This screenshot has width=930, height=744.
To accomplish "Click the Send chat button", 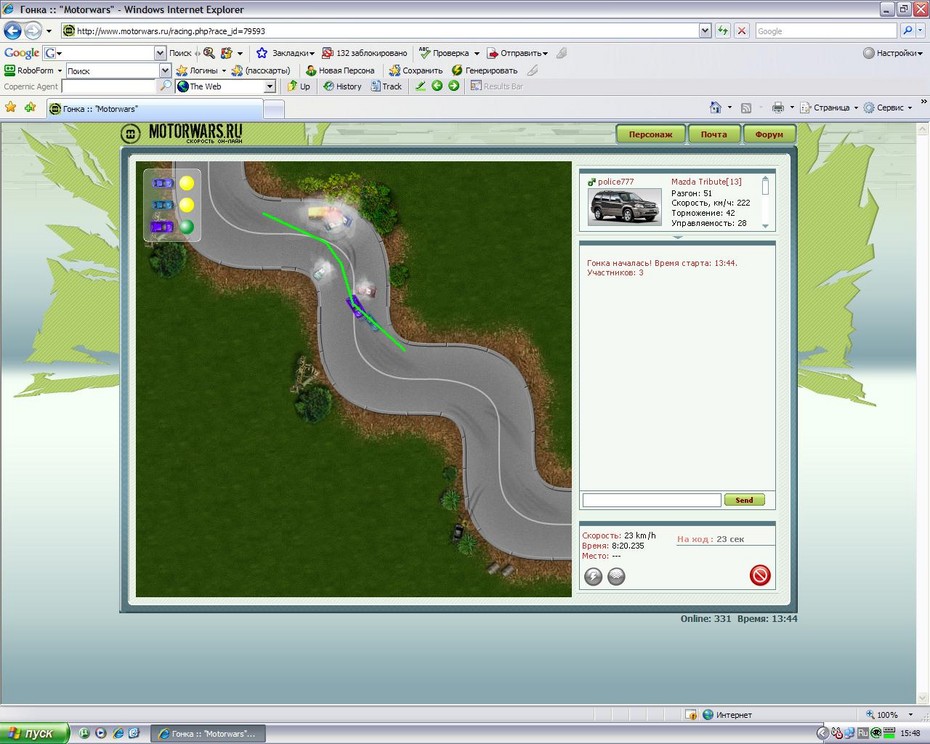I will point(744,500).
